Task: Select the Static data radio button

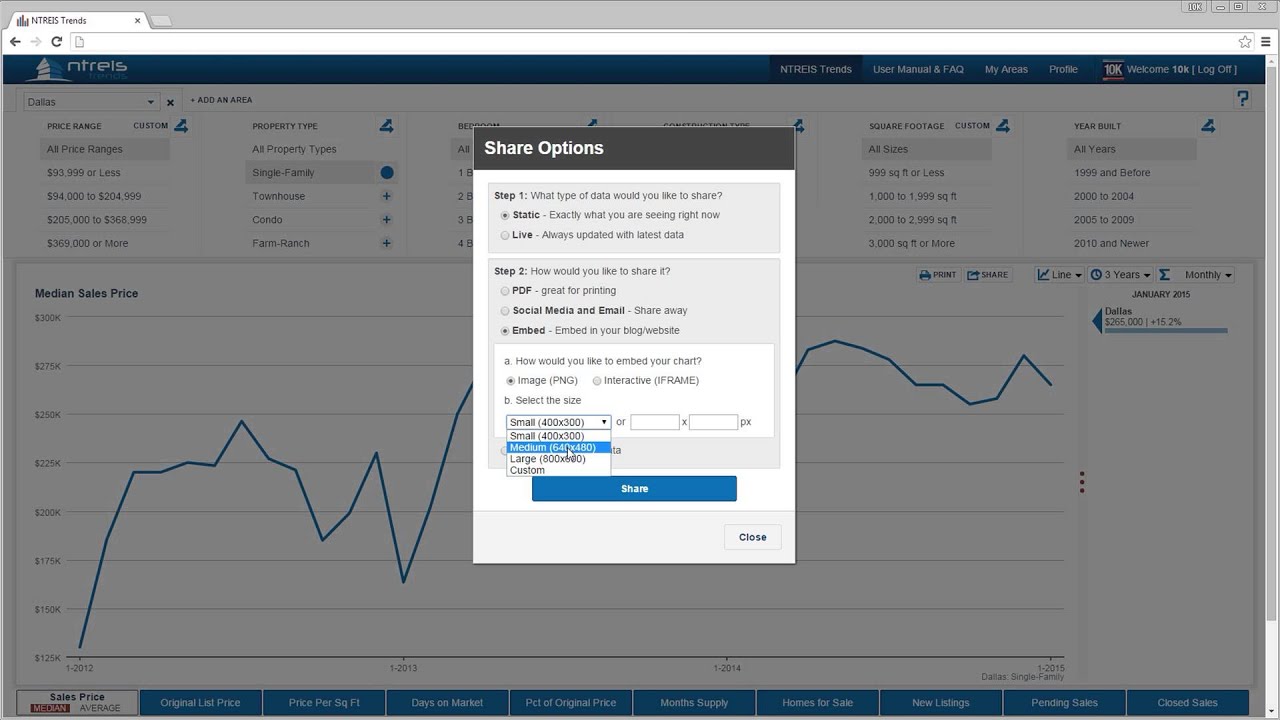Action: [505, 215]
